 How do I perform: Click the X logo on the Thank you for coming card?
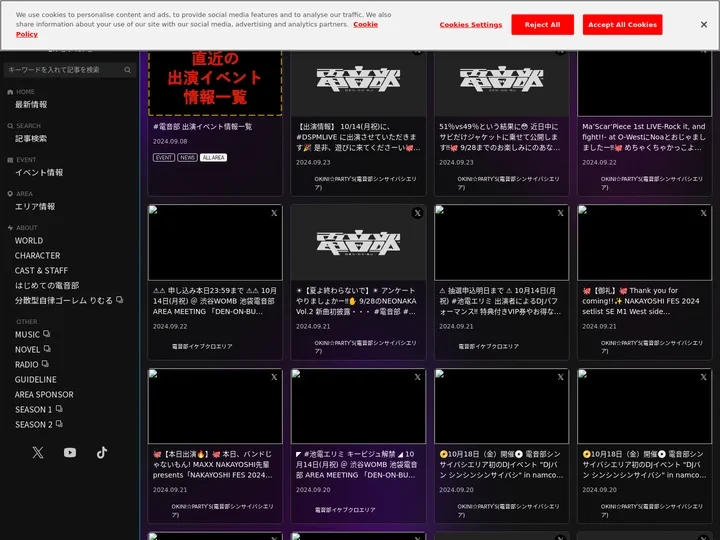[703, 213]
